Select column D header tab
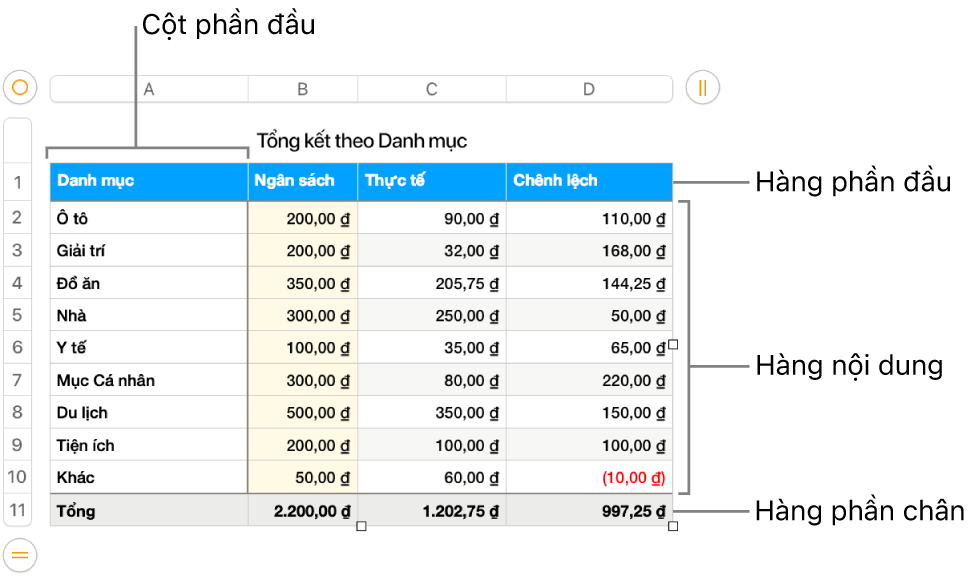This screenshot has width=980, height=577. click(589, 89)
